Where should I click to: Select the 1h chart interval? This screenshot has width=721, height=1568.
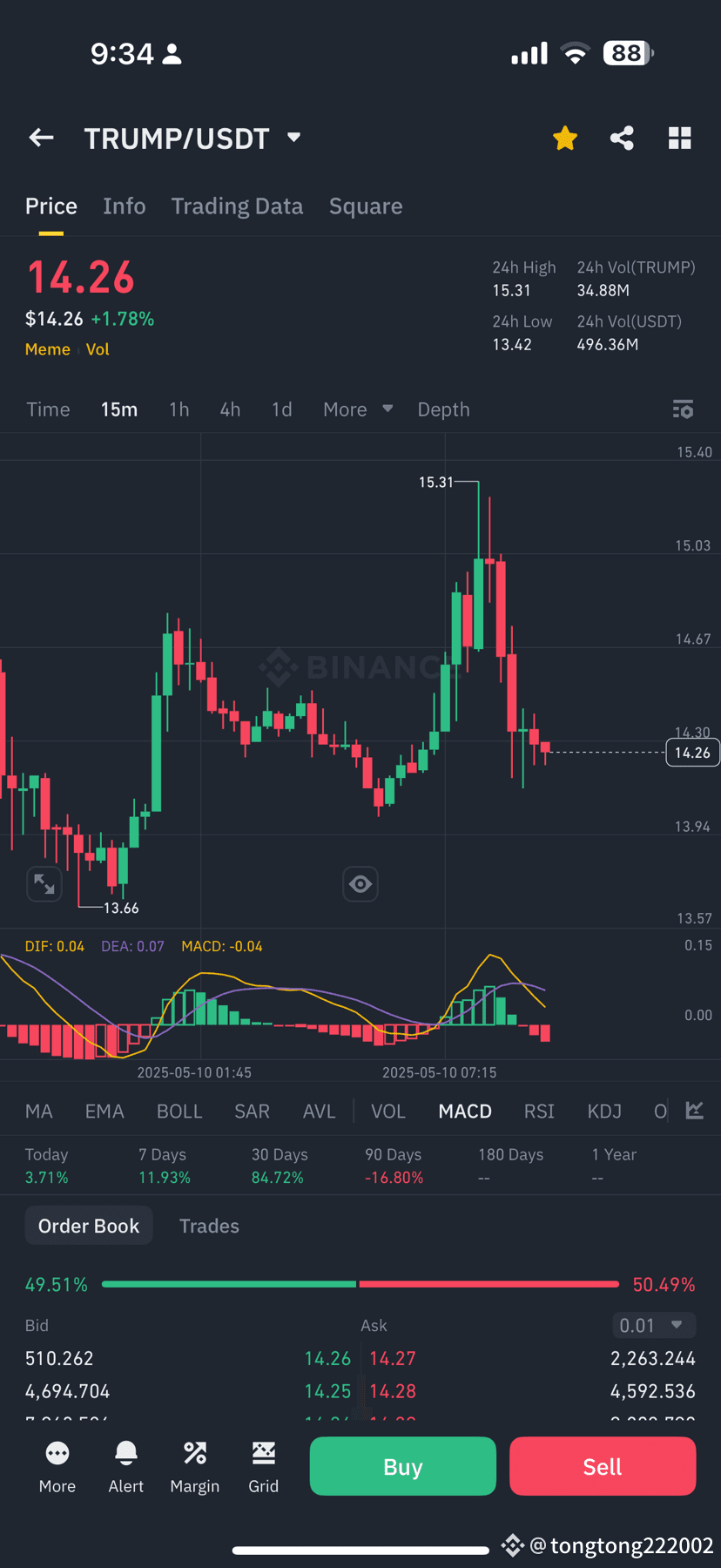point(179,409)
